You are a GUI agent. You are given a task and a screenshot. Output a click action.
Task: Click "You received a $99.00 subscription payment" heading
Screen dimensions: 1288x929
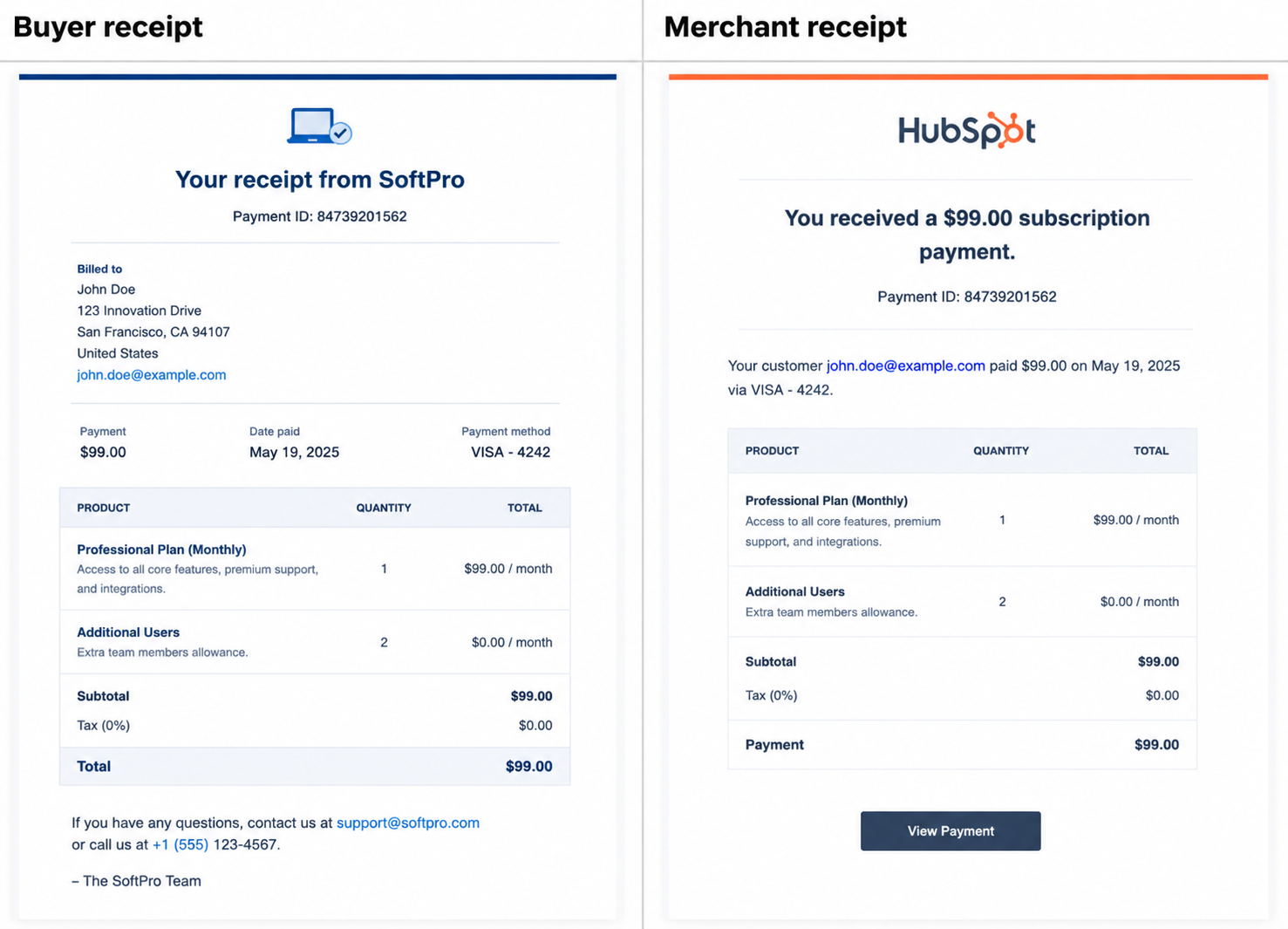point(967,235)
